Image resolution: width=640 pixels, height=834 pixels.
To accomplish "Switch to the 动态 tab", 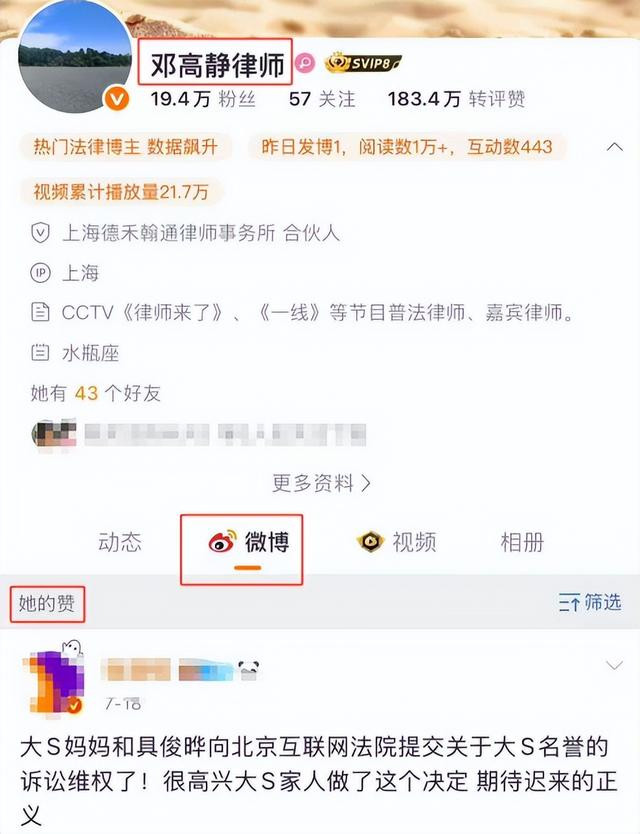I will (x=120, y=542).
